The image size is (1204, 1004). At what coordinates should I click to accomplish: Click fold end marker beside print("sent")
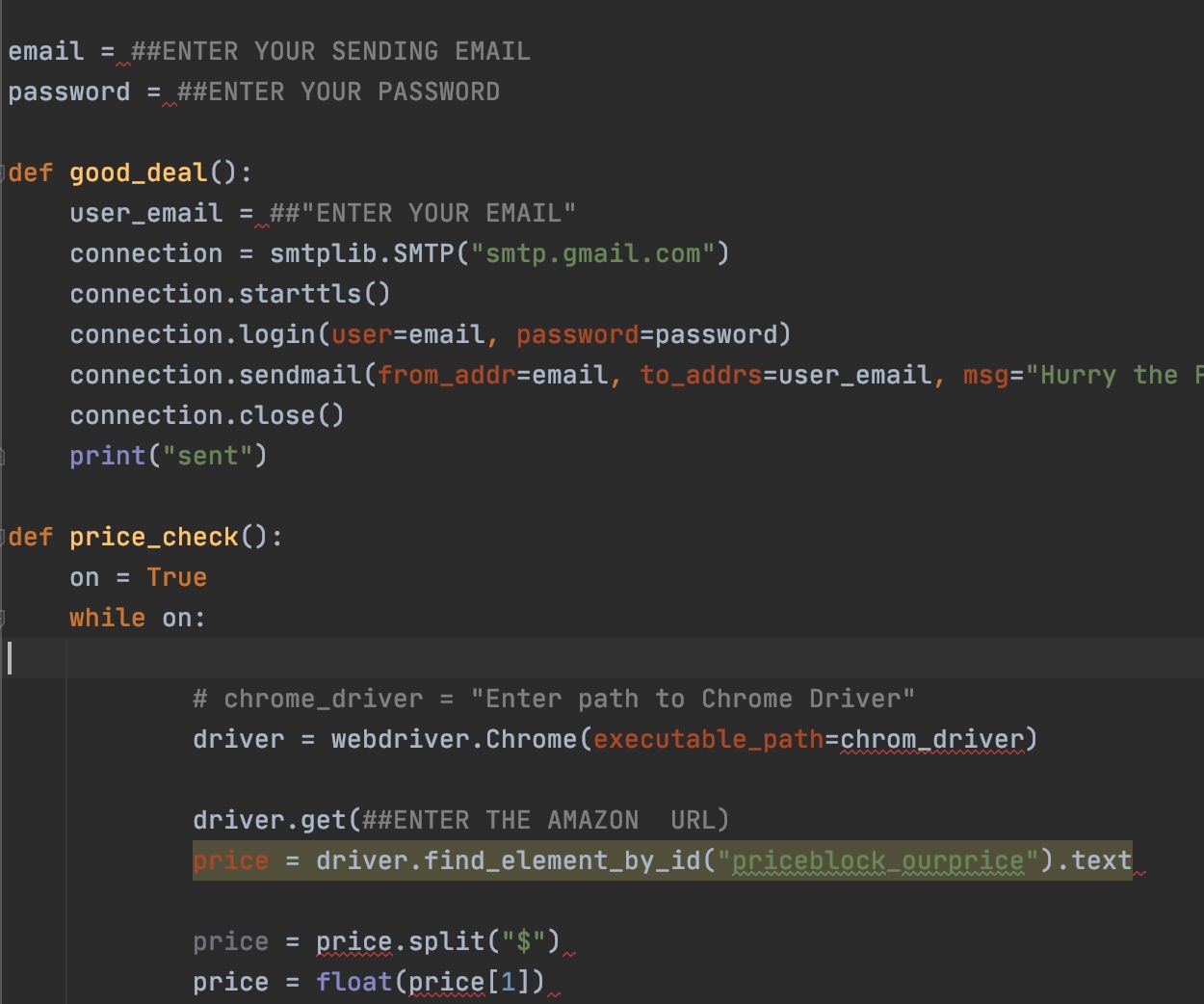3,456
